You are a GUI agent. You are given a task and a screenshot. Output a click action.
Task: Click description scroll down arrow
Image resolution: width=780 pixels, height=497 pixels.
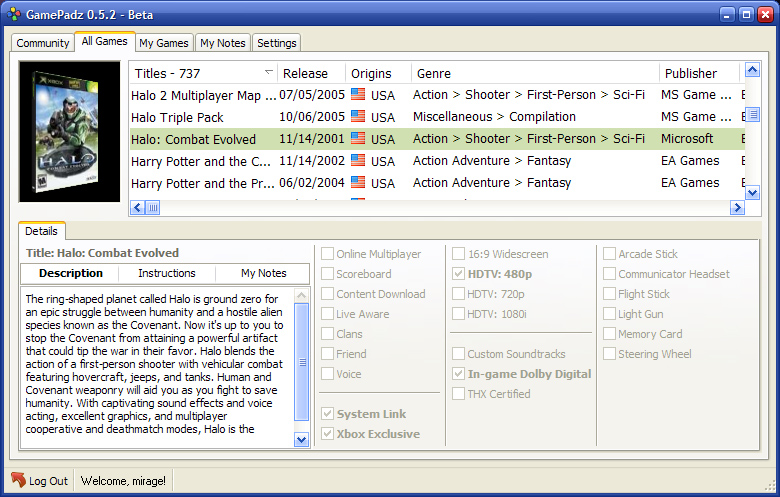pos(301,439)
